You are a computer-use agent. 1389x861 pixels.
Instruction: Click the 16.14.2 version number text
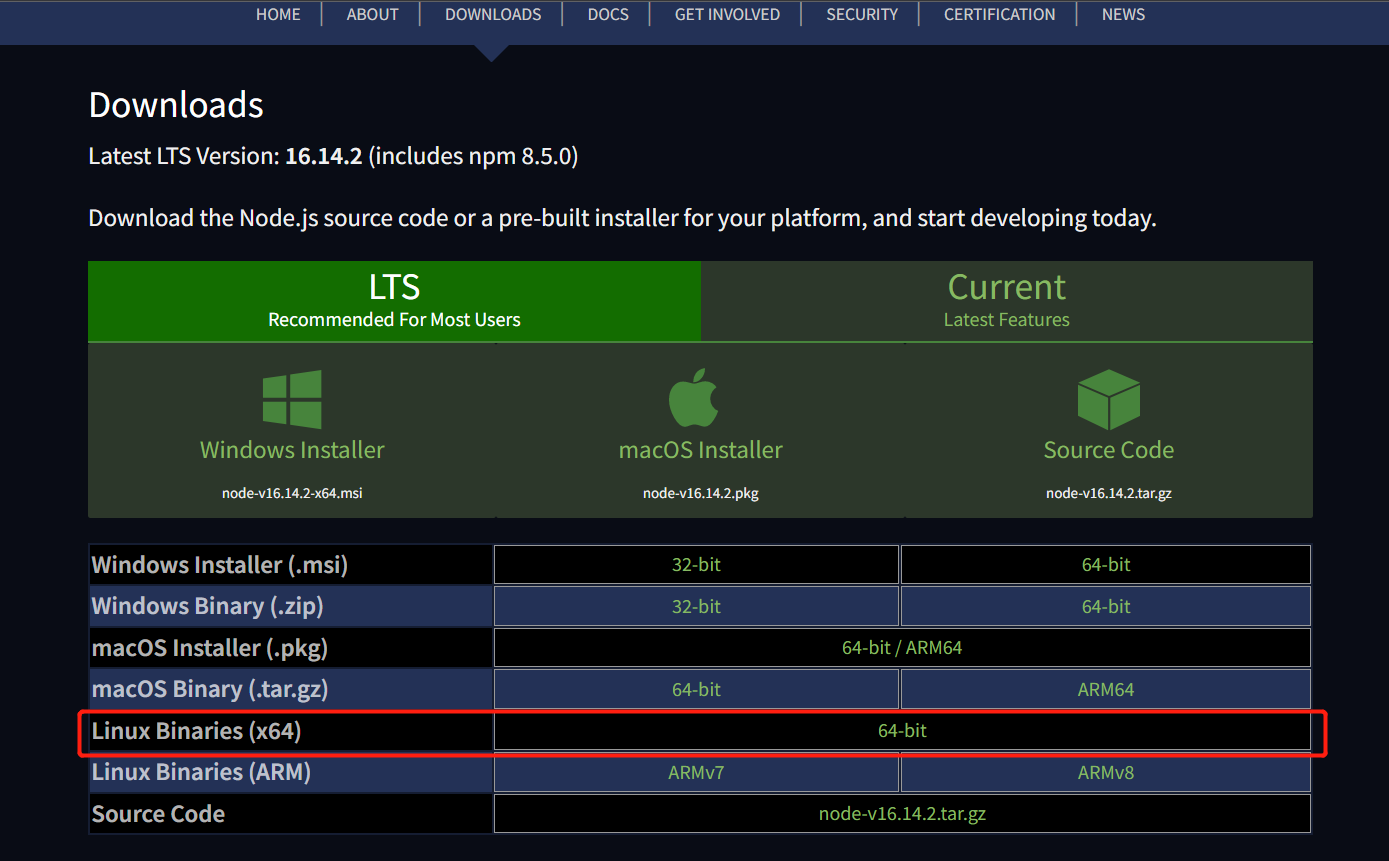(323, 156)
